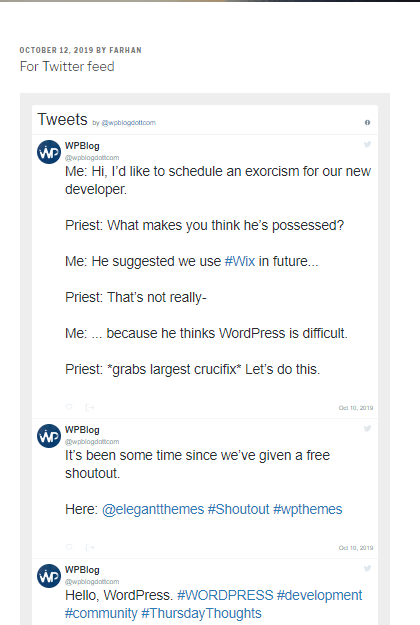
Task: Open the For Twitter feed post title
Action: 67,66
